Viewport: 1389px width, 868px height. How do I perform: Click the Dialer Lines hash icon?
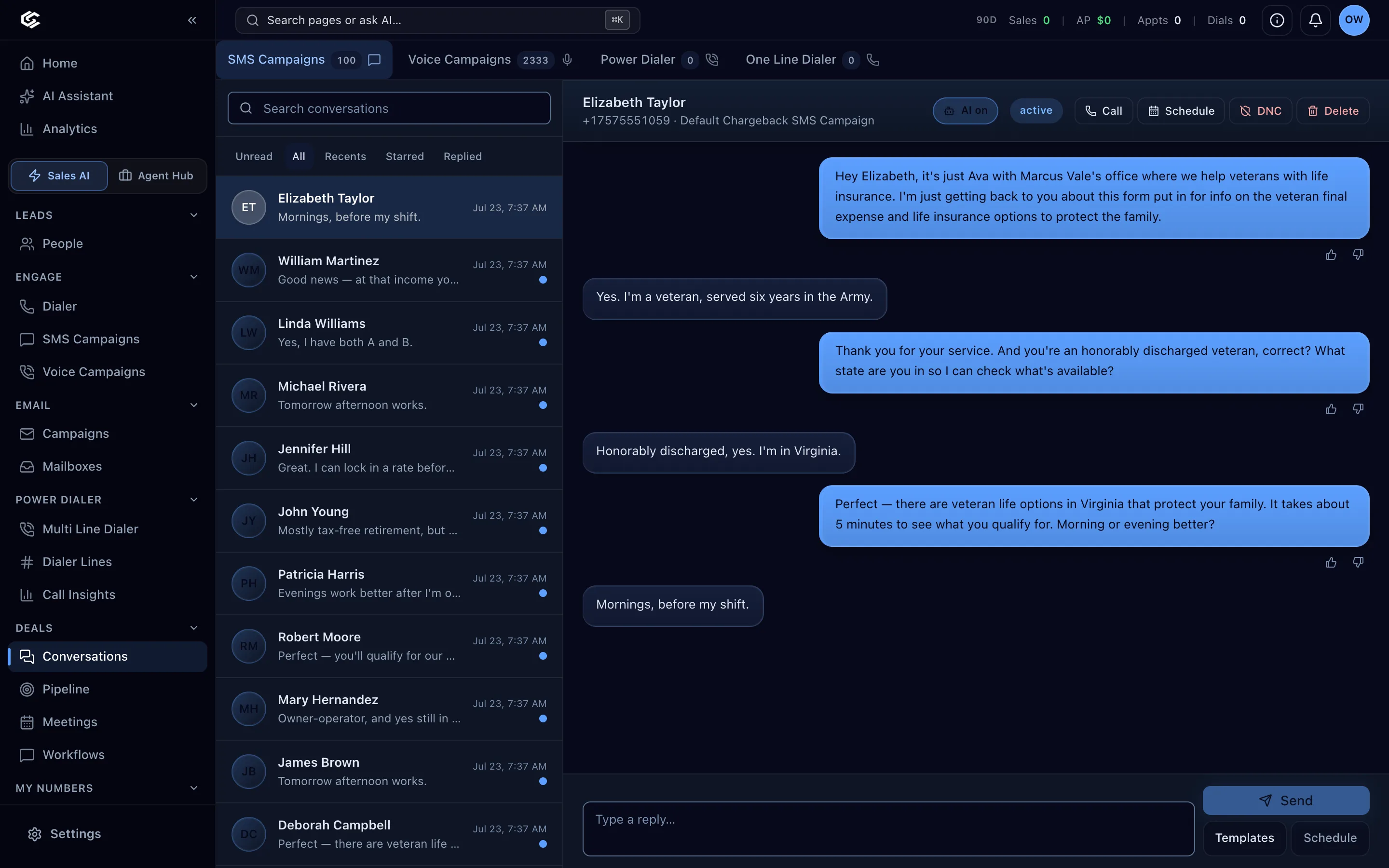coord(27,561)
